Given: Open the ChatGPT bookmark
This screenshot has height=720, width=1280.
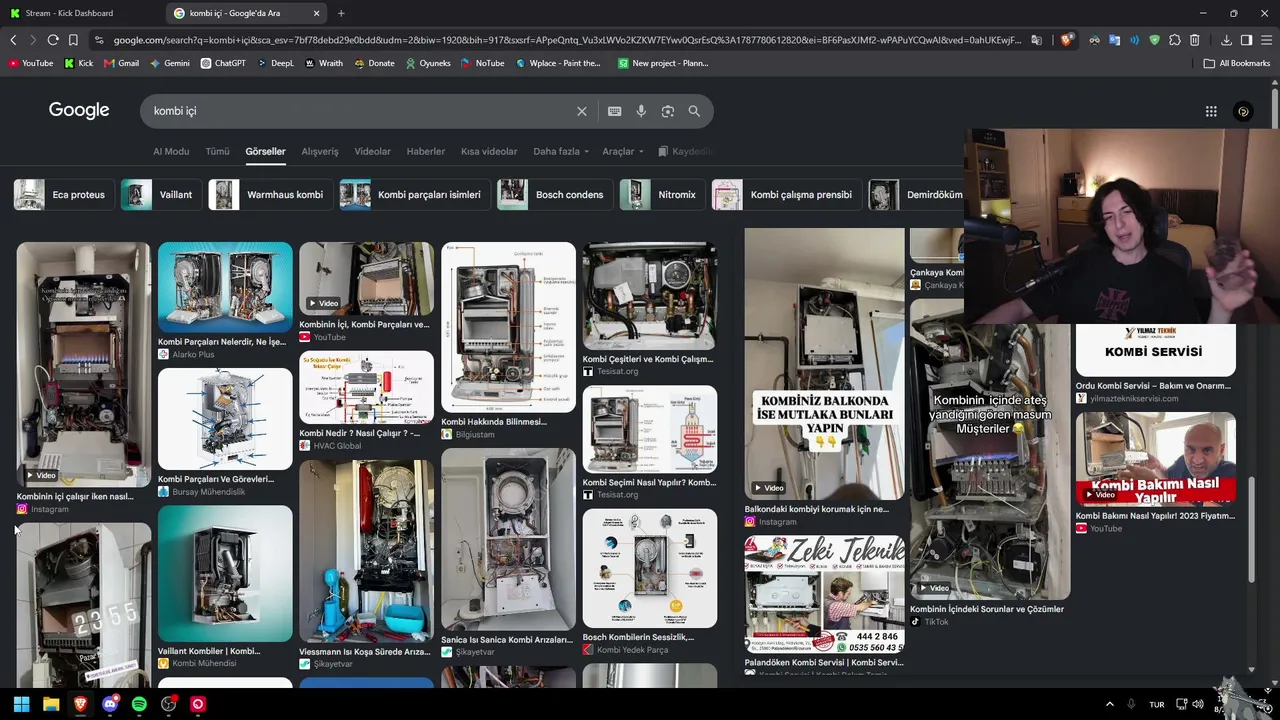Looking at the screenshot, I should 223,63.
